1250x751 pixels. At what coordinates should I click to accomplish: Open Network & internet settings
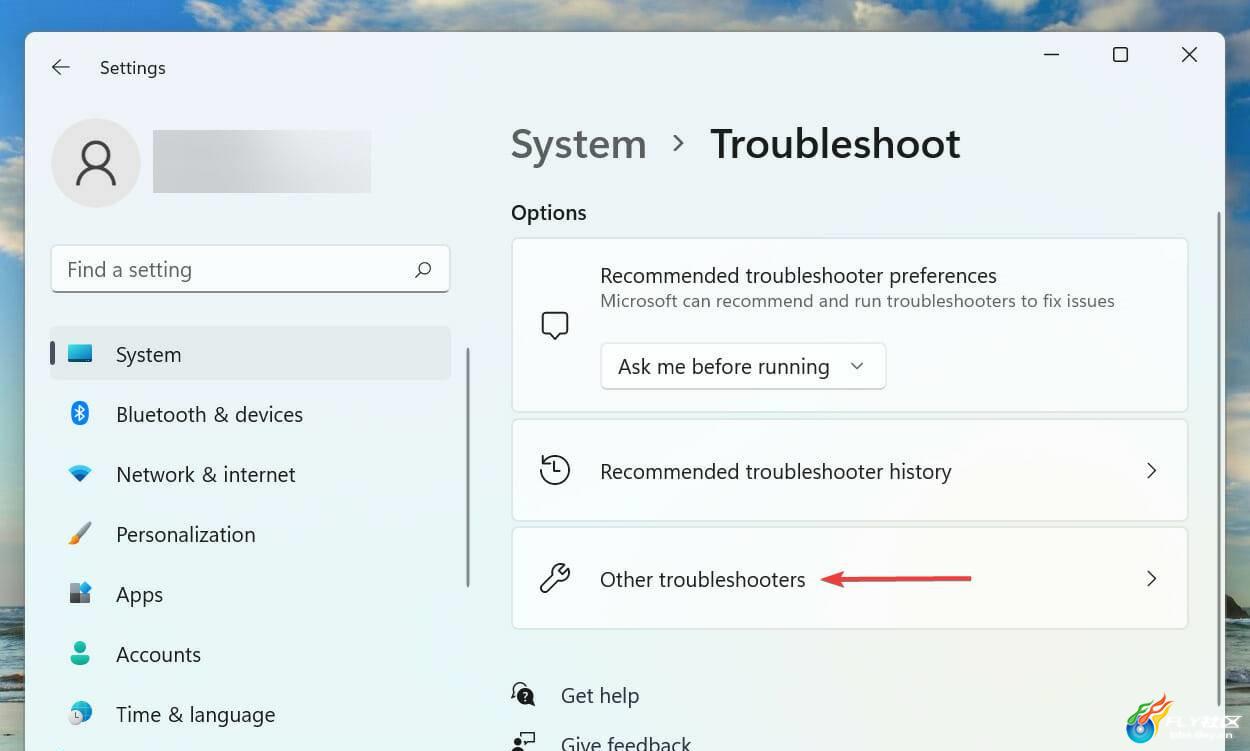[x=250, y=474]
